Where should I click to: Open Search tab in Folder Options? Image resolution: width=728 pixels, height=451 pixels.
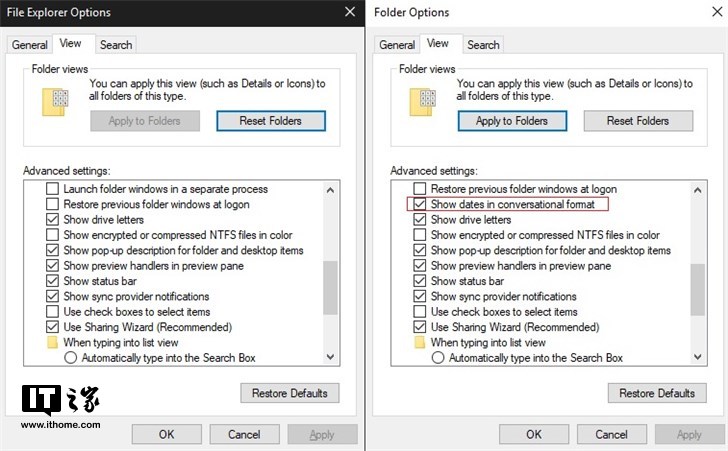pyautogui.click(x=483, y=45)
